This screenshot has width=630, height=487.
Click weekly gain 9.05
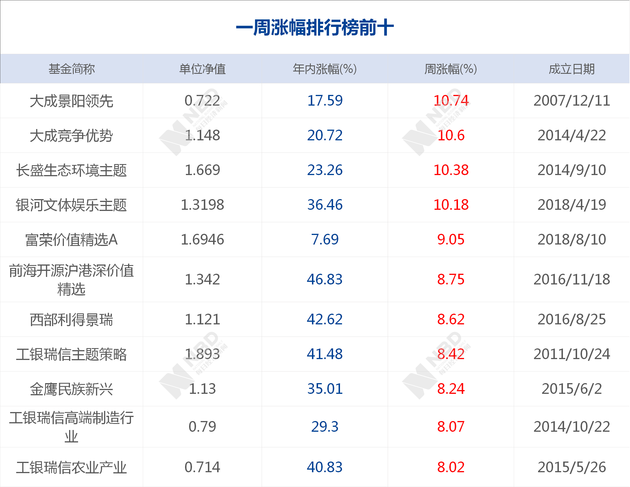(x=451, y=239)
